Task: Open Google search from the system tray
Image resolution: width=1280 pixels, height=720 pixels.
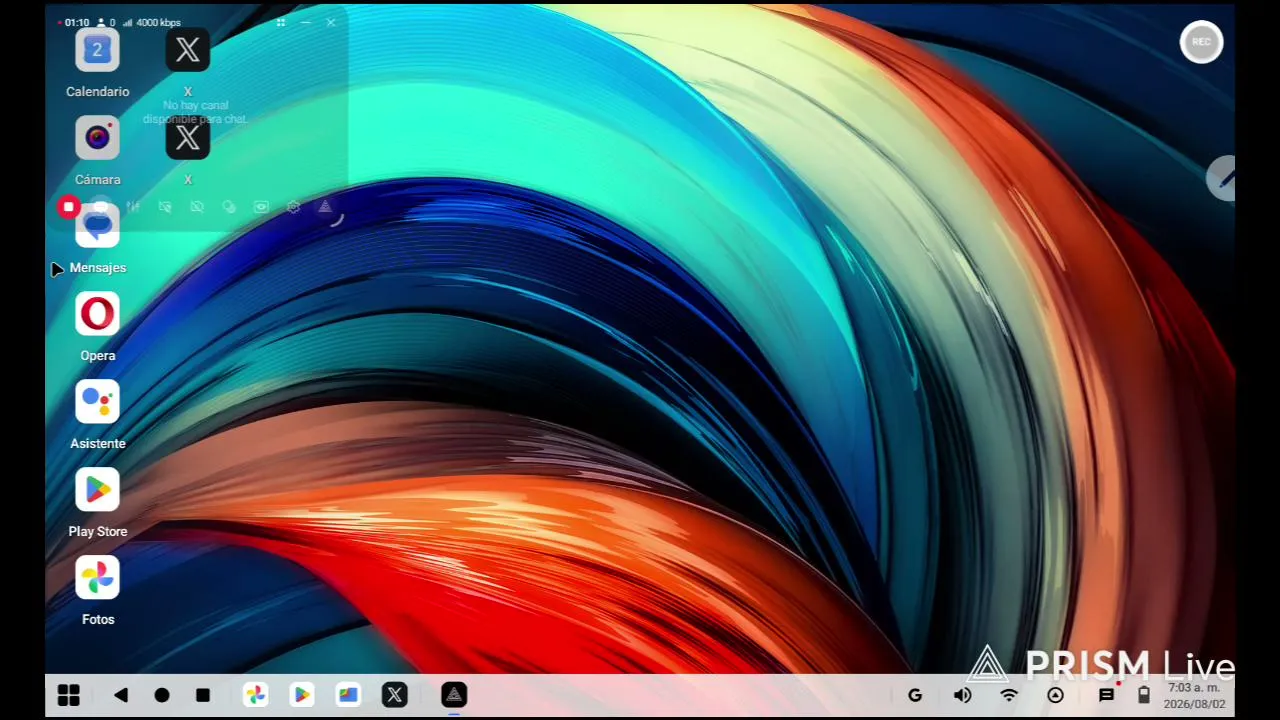Action: click(x=914, y=695)
